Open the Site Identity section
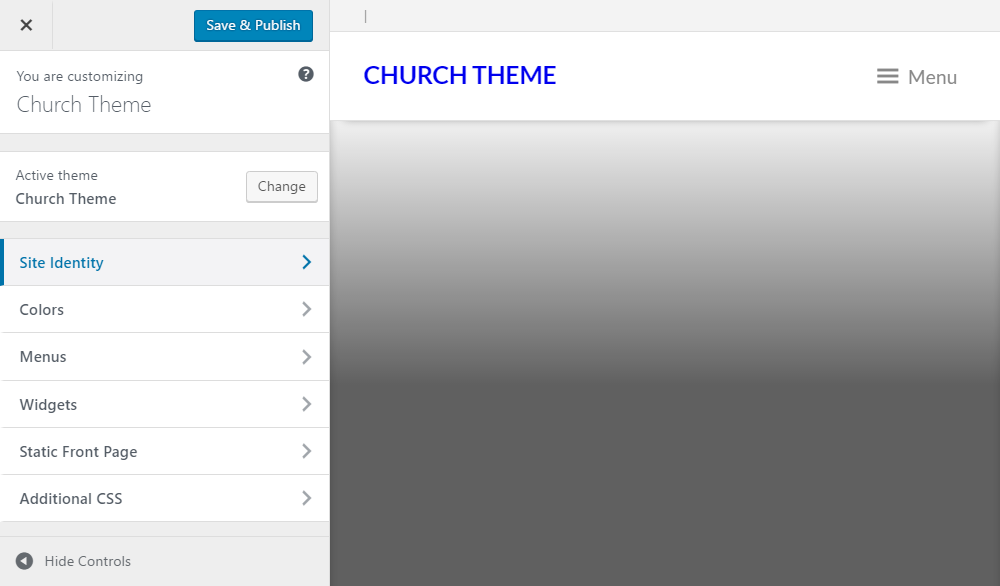Image resolution: width=1000 pixels, height=586 pixels. pyautogui.click(x=165, y=262)
